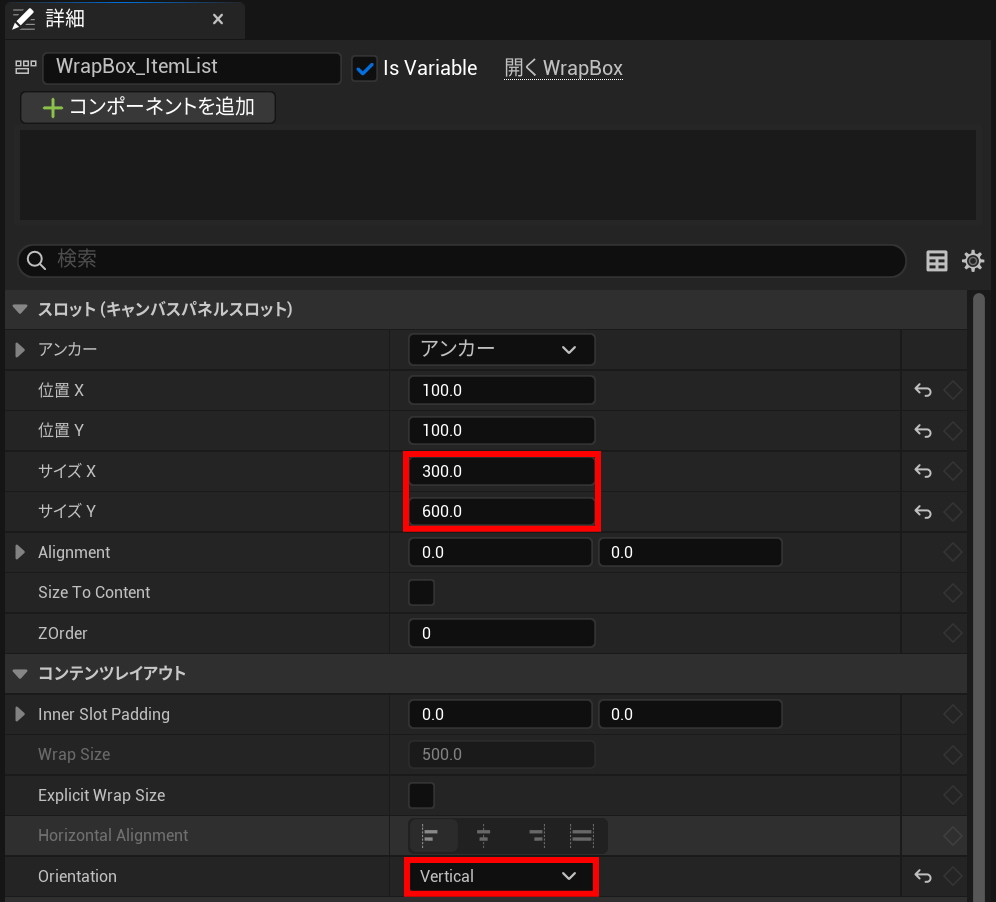This screenshot has height=902, width=996.
Task: Open the アンカー dropdown
Action: [x=501, y=349]
